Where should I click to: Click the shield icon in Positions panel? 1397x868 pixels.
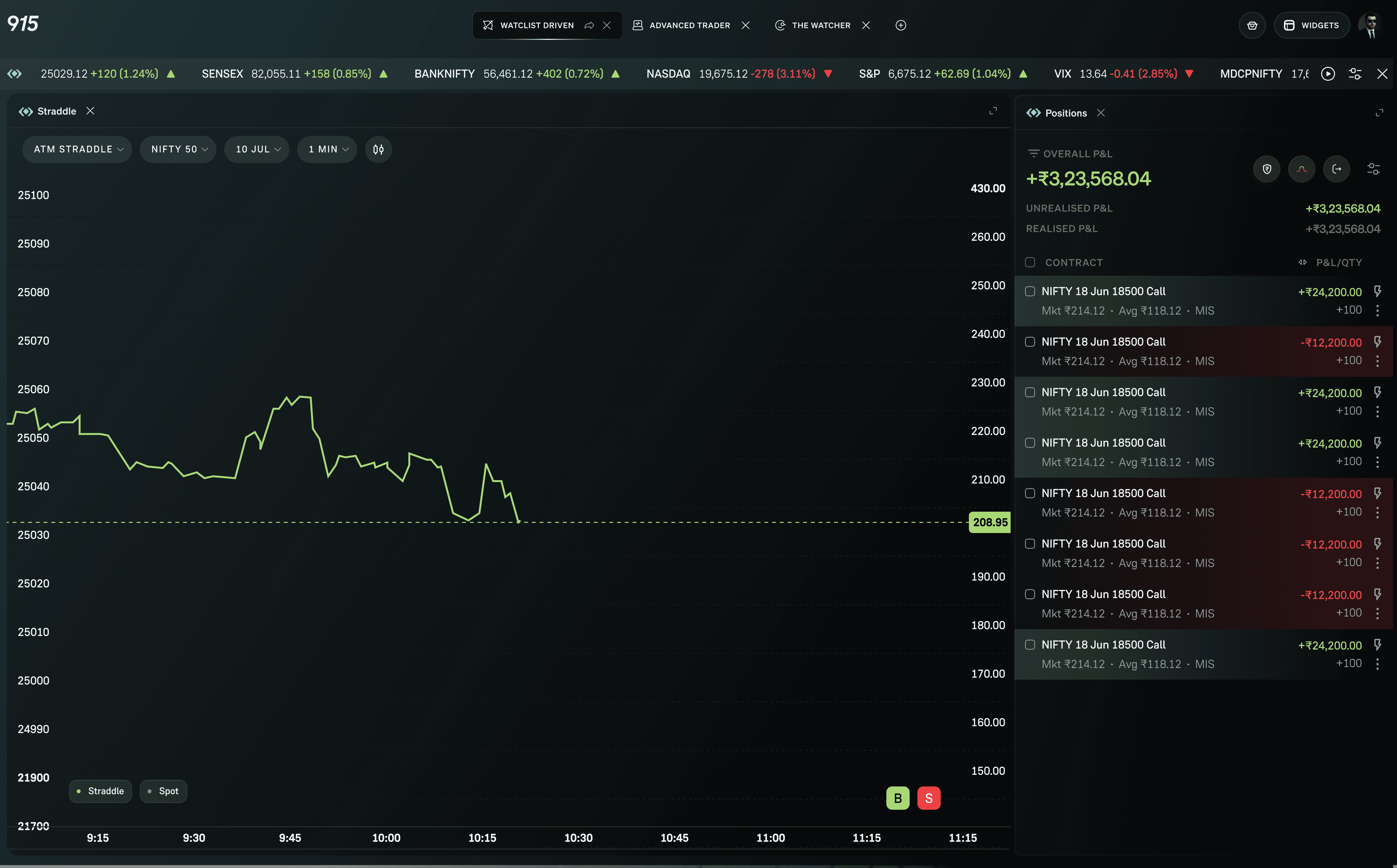tap(1267, 169)
